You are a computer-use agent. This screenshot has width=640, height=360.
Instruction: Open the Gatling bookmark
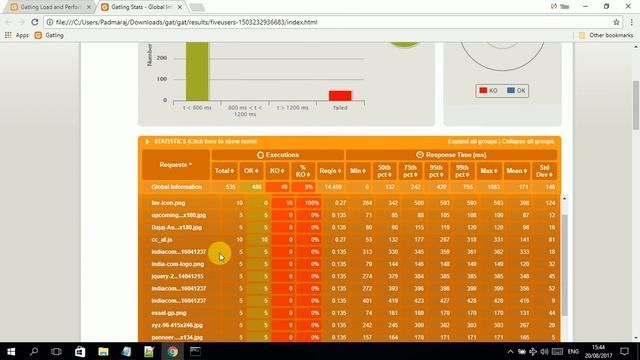49,36
